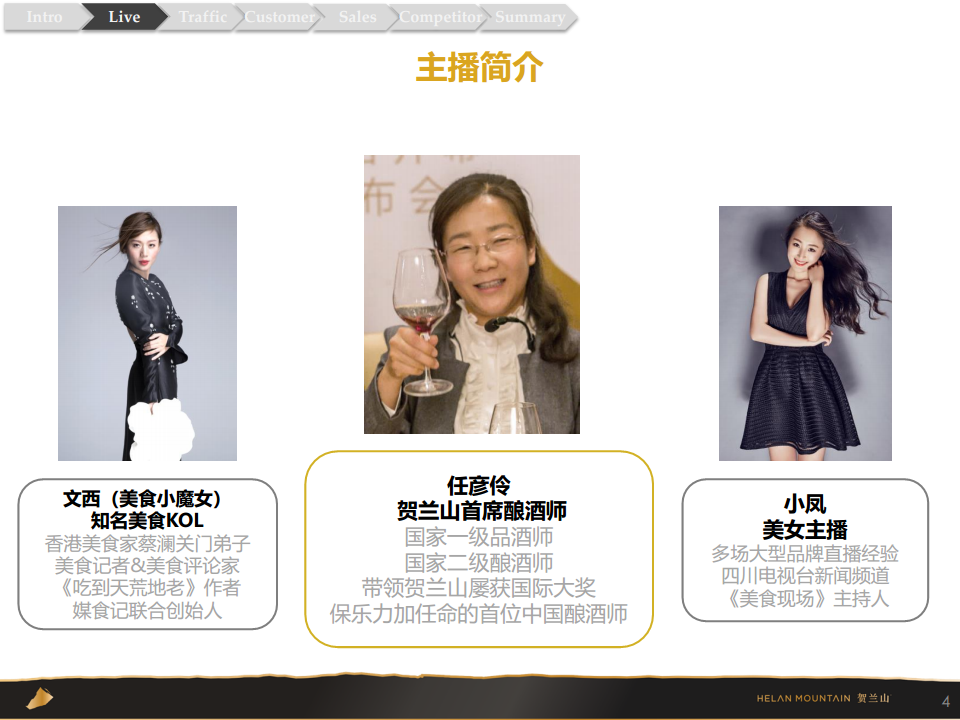The image size is (960, 720).
Task: Click the line 《美食现场》主持人
Action: pos(805,598)
